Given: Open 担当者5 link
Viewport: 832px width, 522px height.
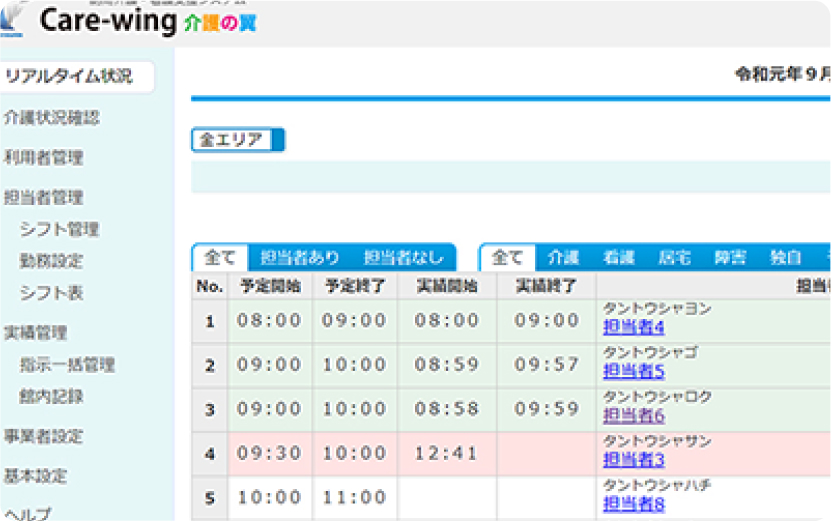Looking at the screenshot, I should (634, 371).
